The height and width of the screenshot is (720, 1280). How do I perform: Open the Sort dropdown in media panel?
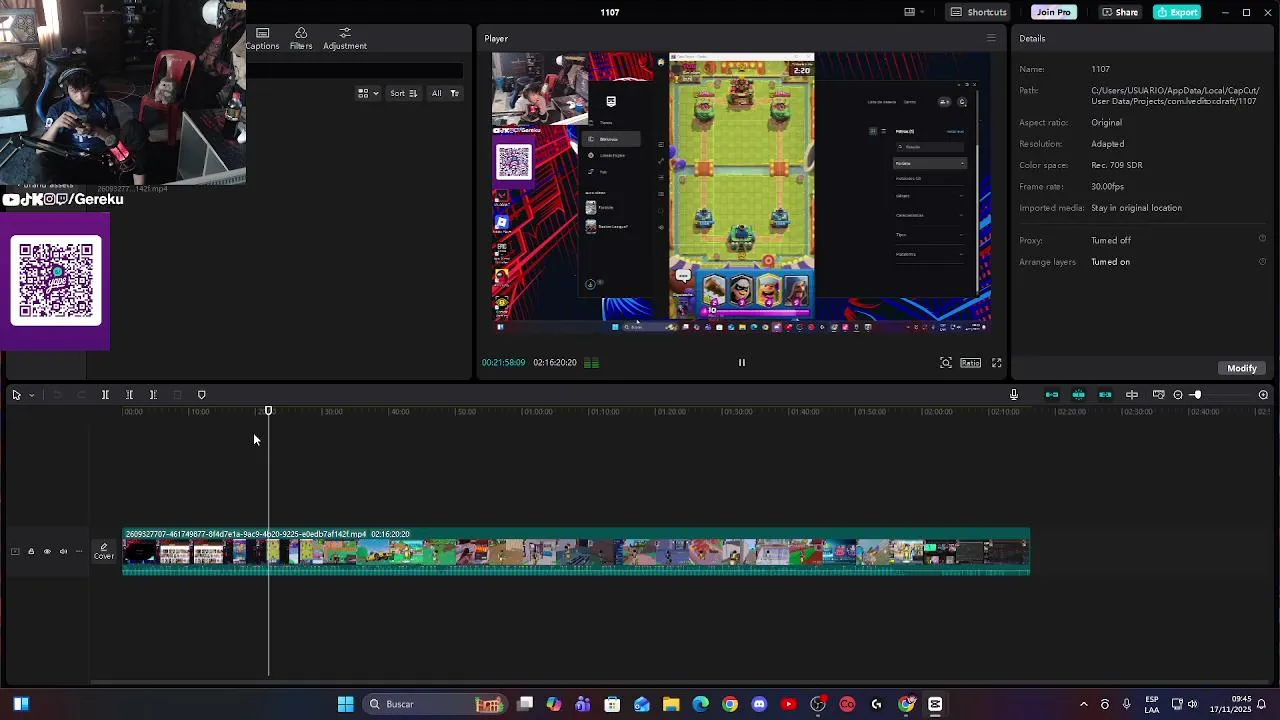[x=403, y=93]
